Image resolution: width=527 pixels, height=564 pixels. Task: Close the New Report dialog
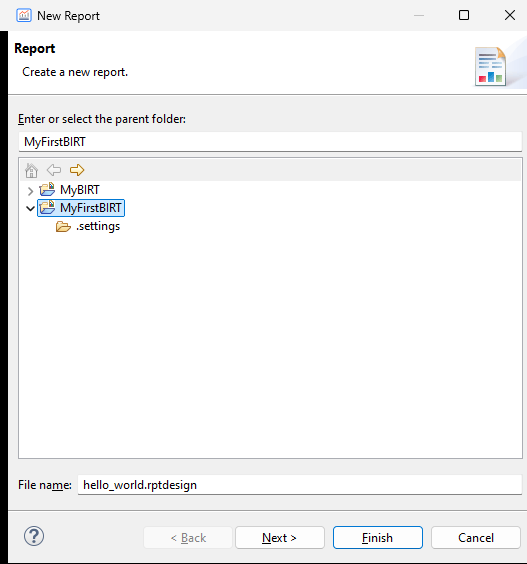coord(510,15)
